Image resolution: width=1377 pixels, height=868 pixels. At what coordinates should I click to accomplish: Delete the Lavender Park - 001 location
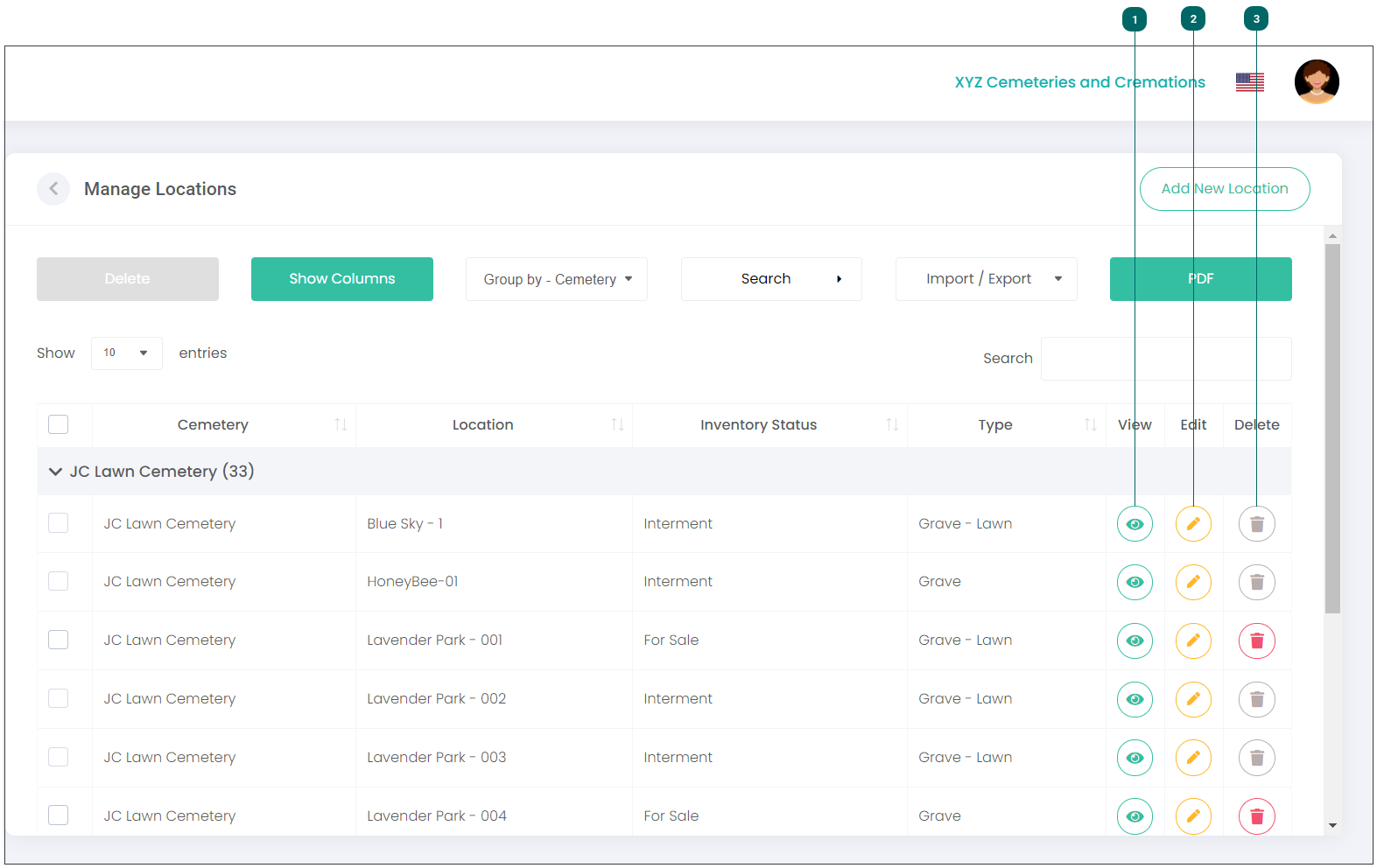pos(1257,640)
